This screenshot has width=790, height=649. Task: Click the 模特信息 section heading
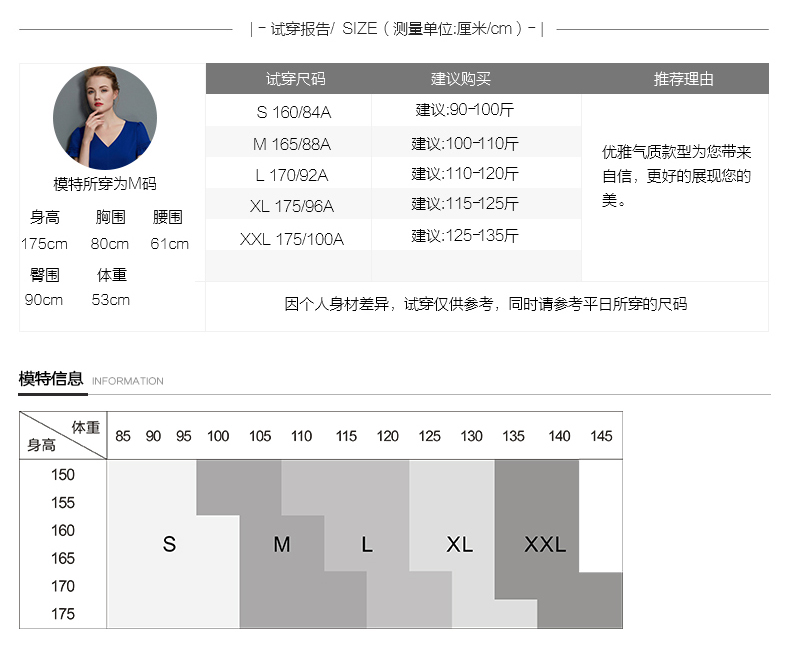coord(51,378)
